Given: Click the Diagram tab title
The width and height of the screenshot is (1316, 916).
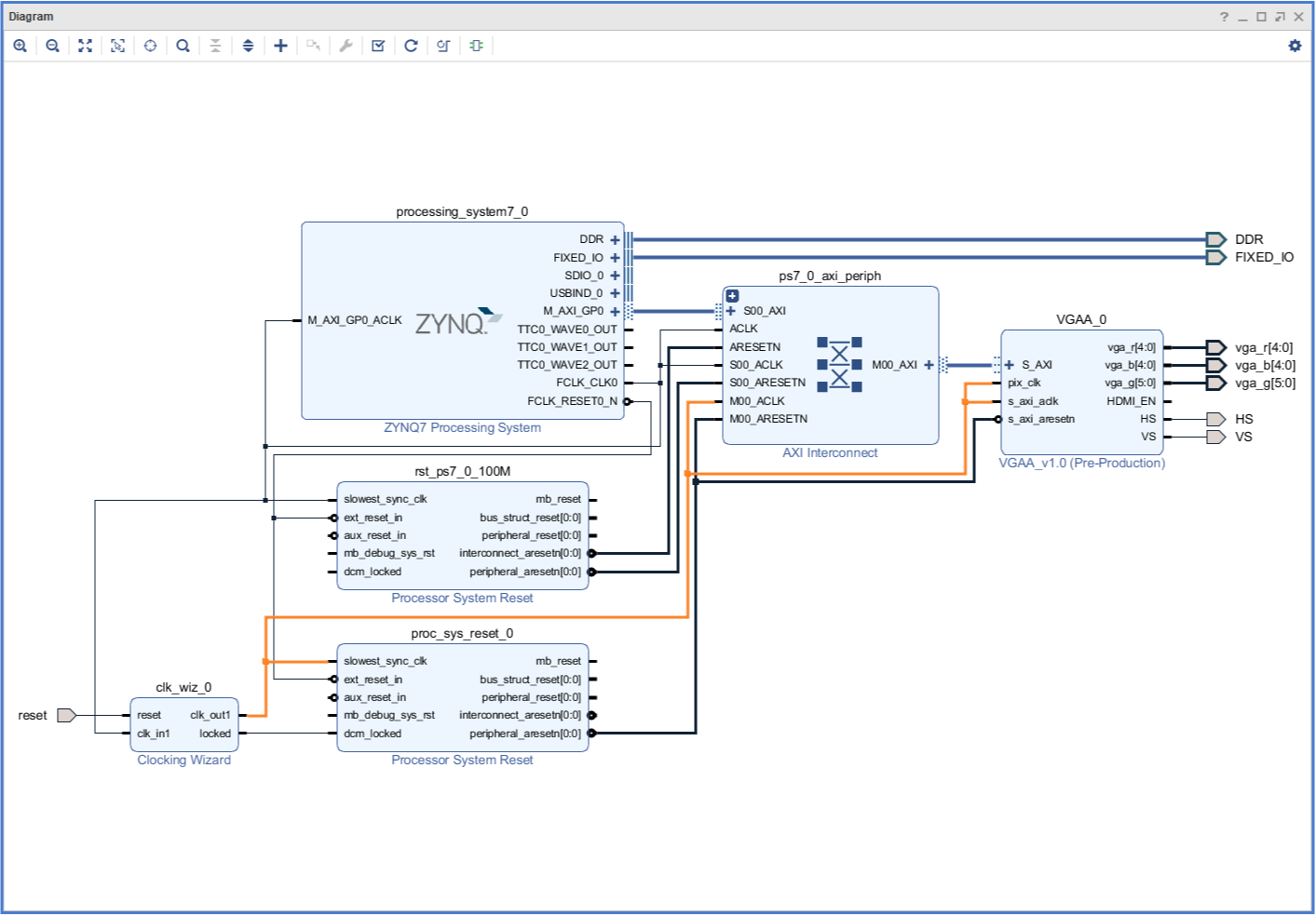Looking at the screenshot, I should click(31, 16).
